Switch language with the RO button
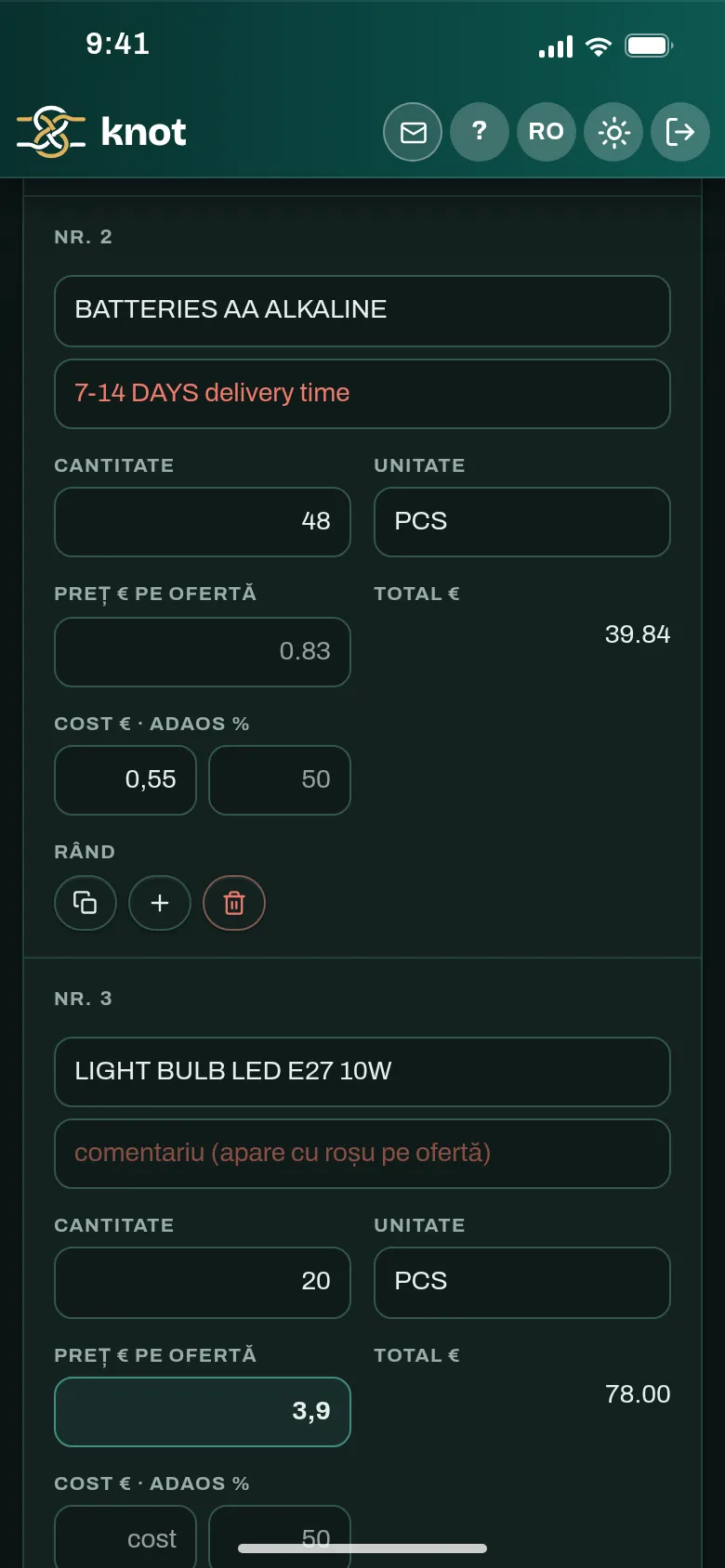Image resolution: width=725 pixels, height=1568 pixels. point(547,132)
